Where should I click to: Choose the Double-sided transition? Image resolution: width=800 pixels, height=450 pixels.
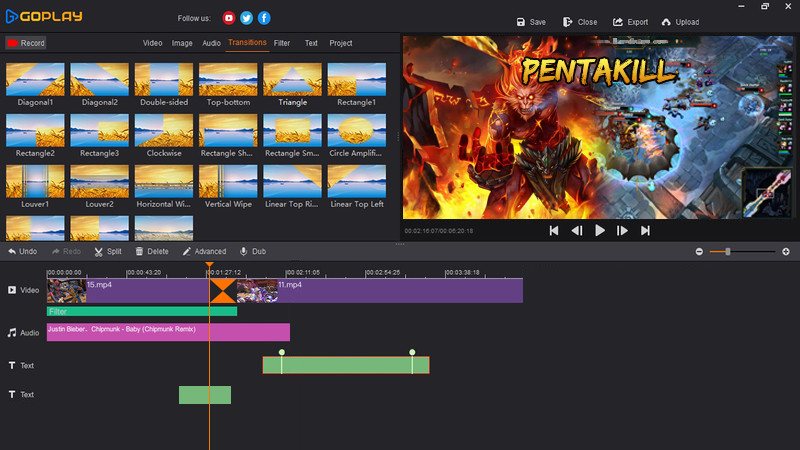pos(164,84)
